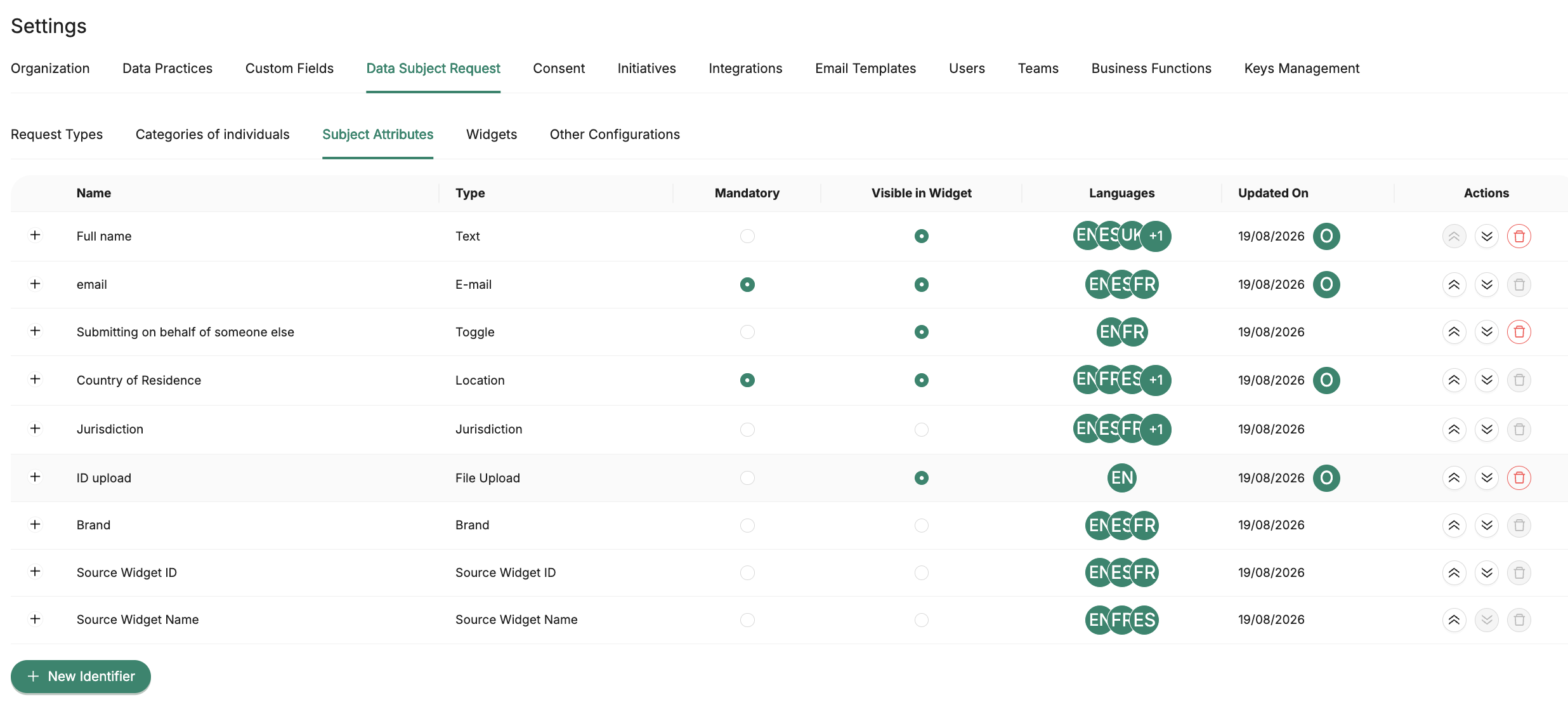Expand the email row
The image size is (1568, 721).
(36, 284)
